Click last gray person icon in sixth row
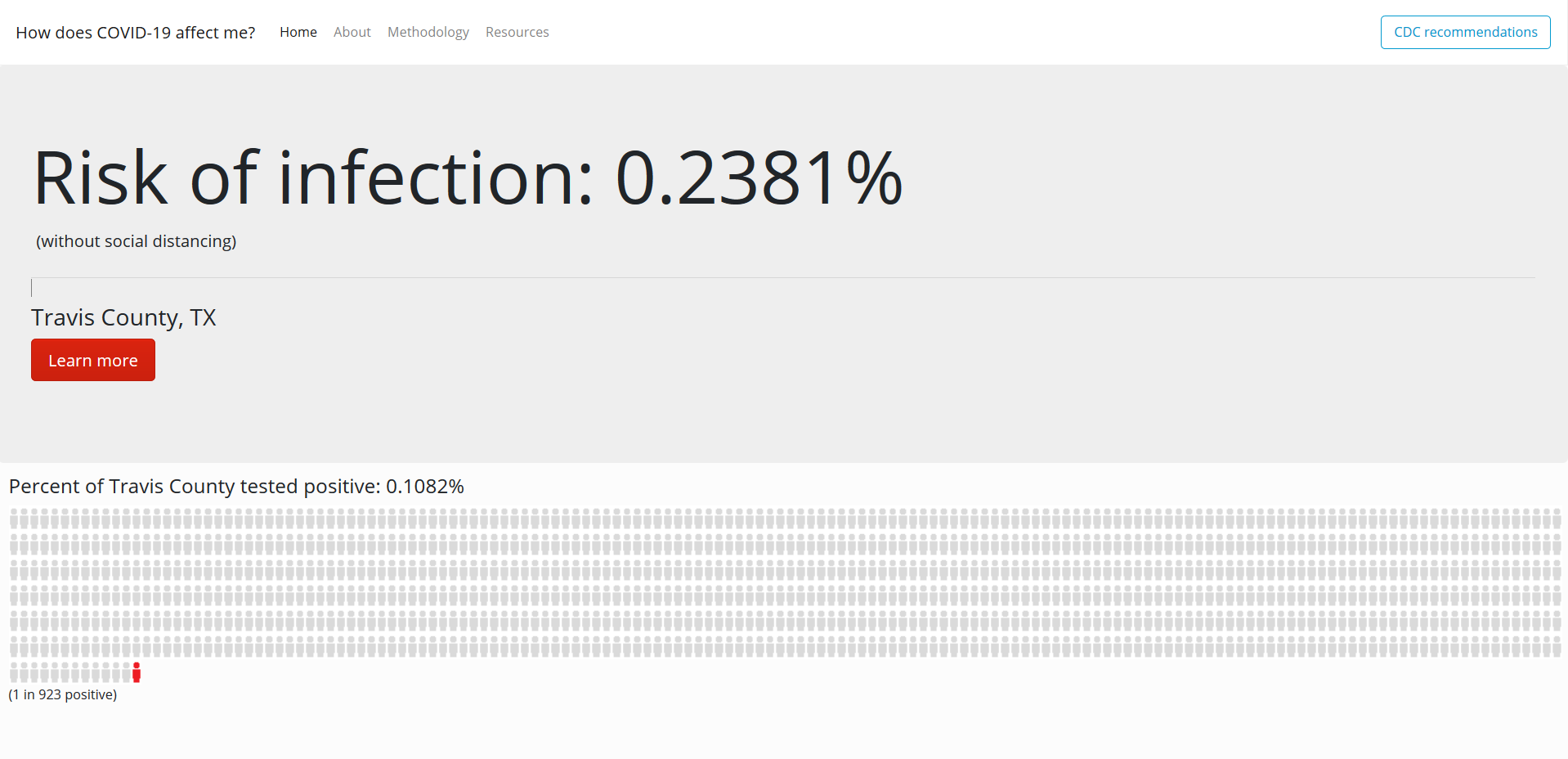Image resolution: width=1568 pixels, height=759 pixels. (1557, 647)
